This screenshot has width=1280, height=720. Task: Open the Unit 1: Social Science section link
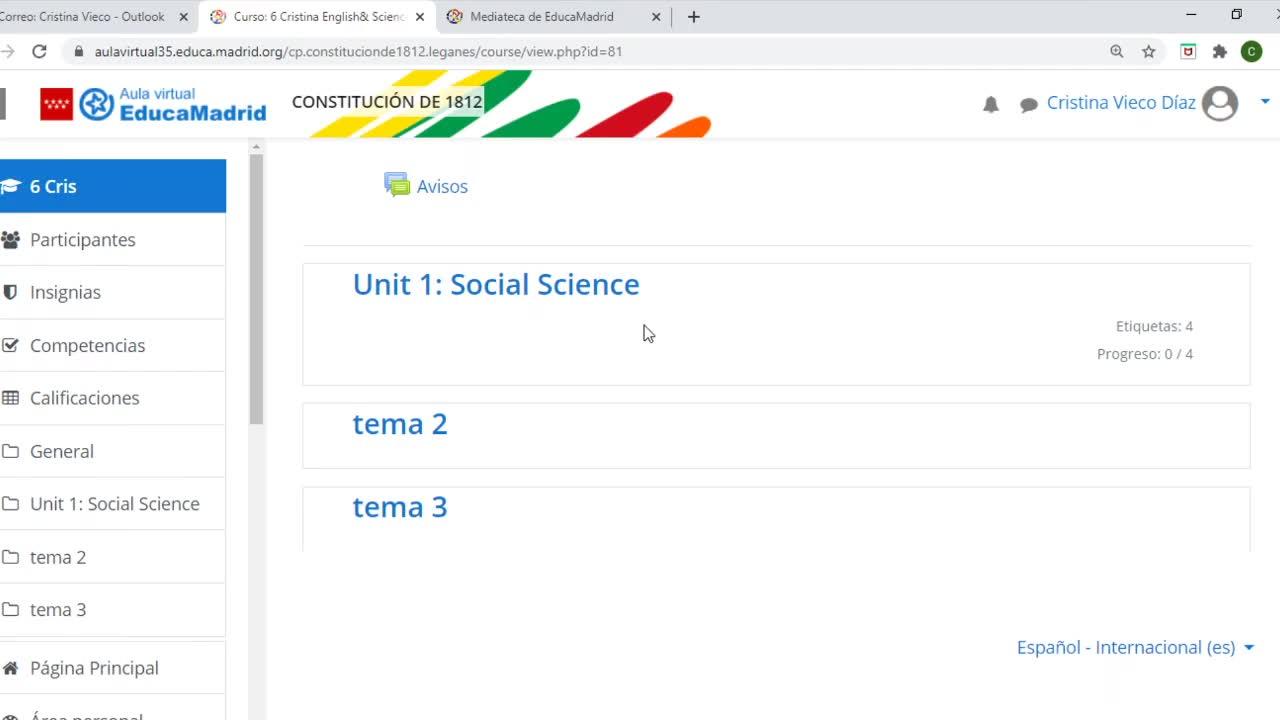point(495,285)
